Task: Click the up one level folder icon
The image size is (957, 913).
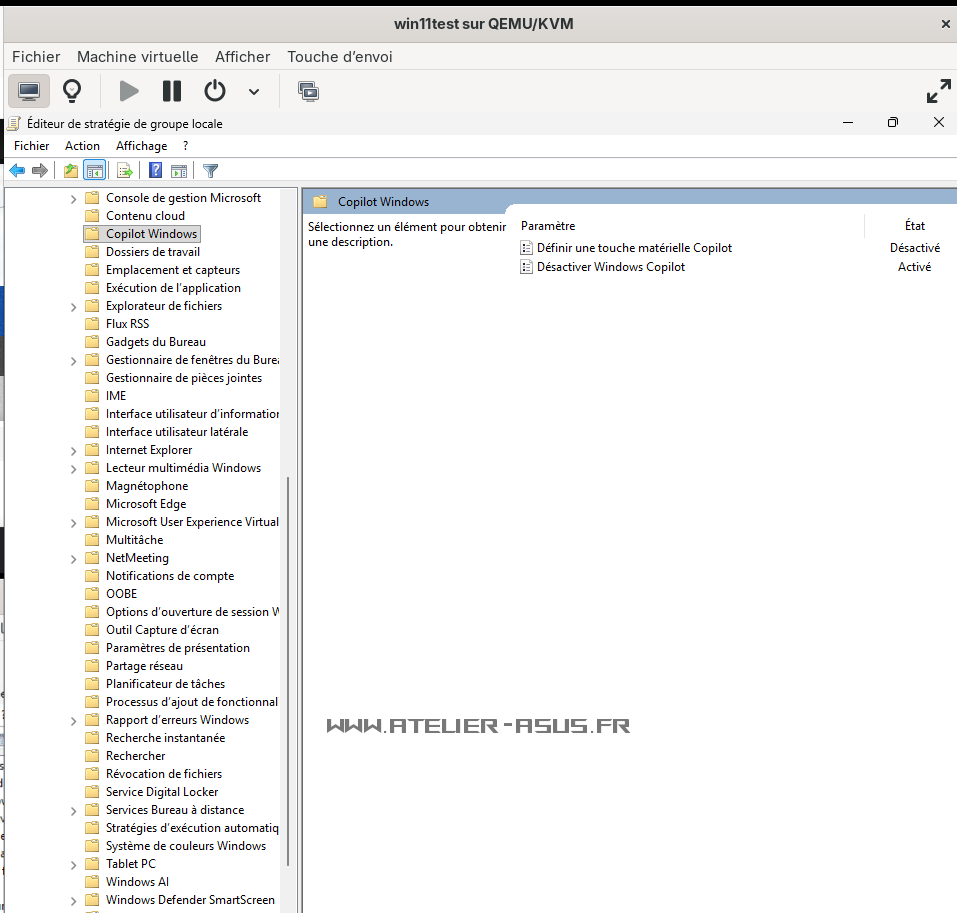Action: click(x=70, y=171)
